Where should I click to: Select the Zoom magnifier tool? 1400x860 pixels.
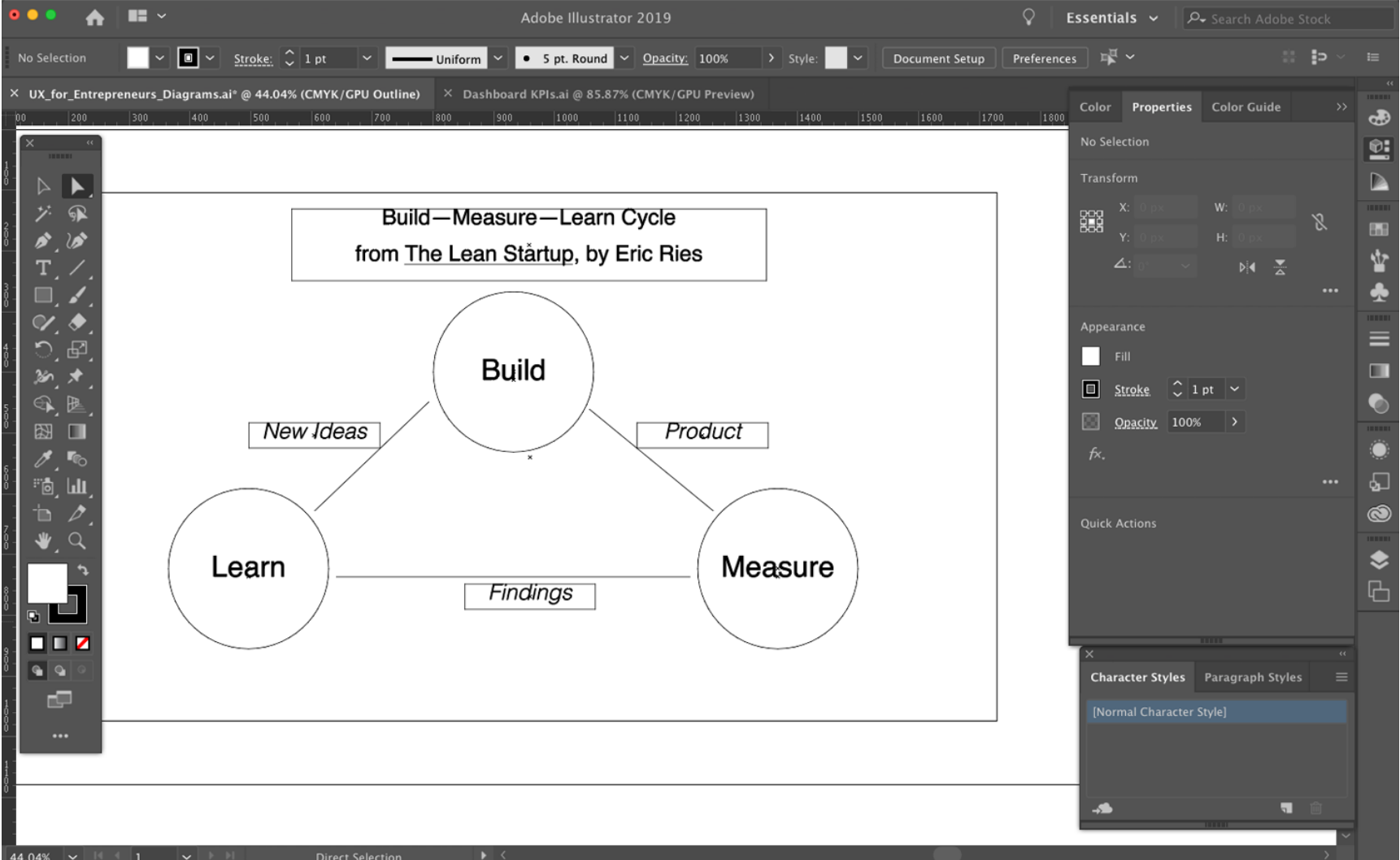[x=77, y=541]
